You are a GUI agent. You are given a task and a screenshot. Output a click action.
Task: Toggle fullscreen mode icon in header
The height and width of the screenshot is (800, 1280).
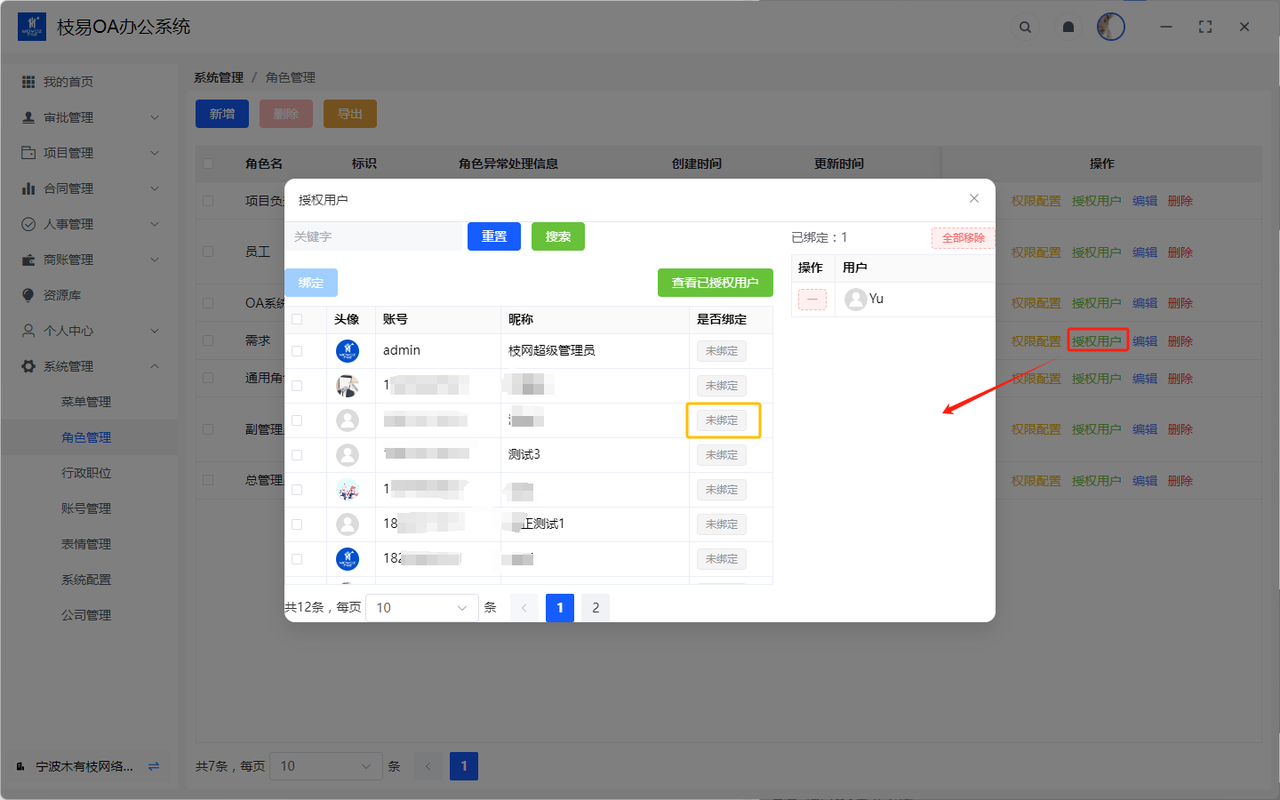pyautogui.click(x=1205, y=27)
